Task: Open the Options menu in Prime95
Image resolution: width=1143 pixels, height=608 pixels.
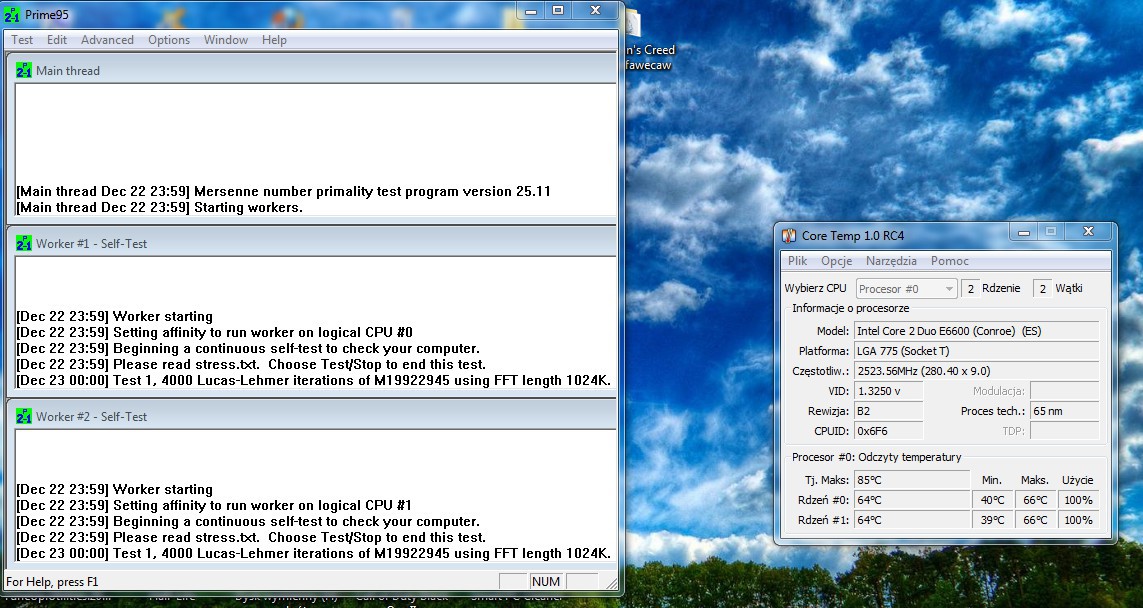Action: (169, 40)
